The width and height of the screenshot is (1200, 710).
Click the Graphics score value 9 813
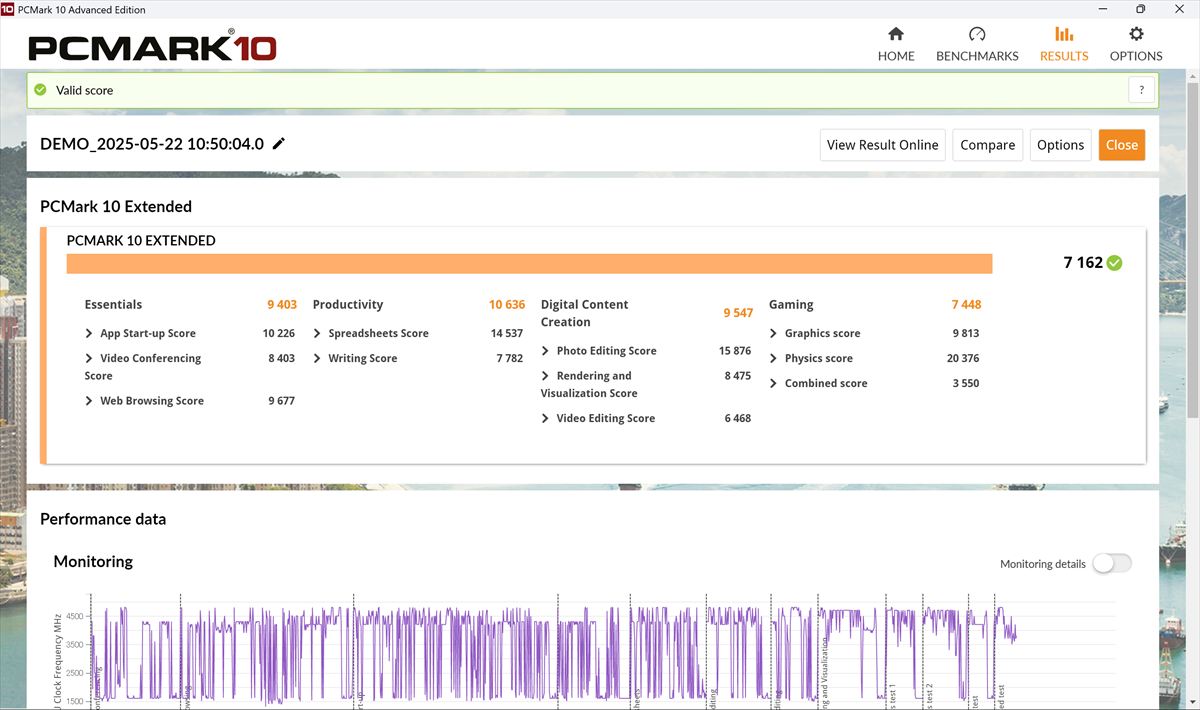[966, 333]
